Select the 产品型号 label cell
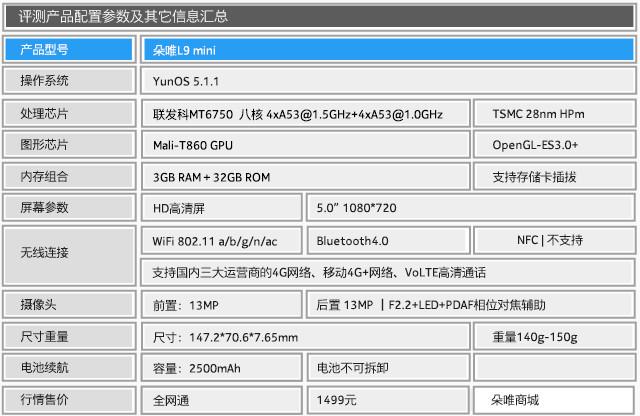 [x=69, y=49]
